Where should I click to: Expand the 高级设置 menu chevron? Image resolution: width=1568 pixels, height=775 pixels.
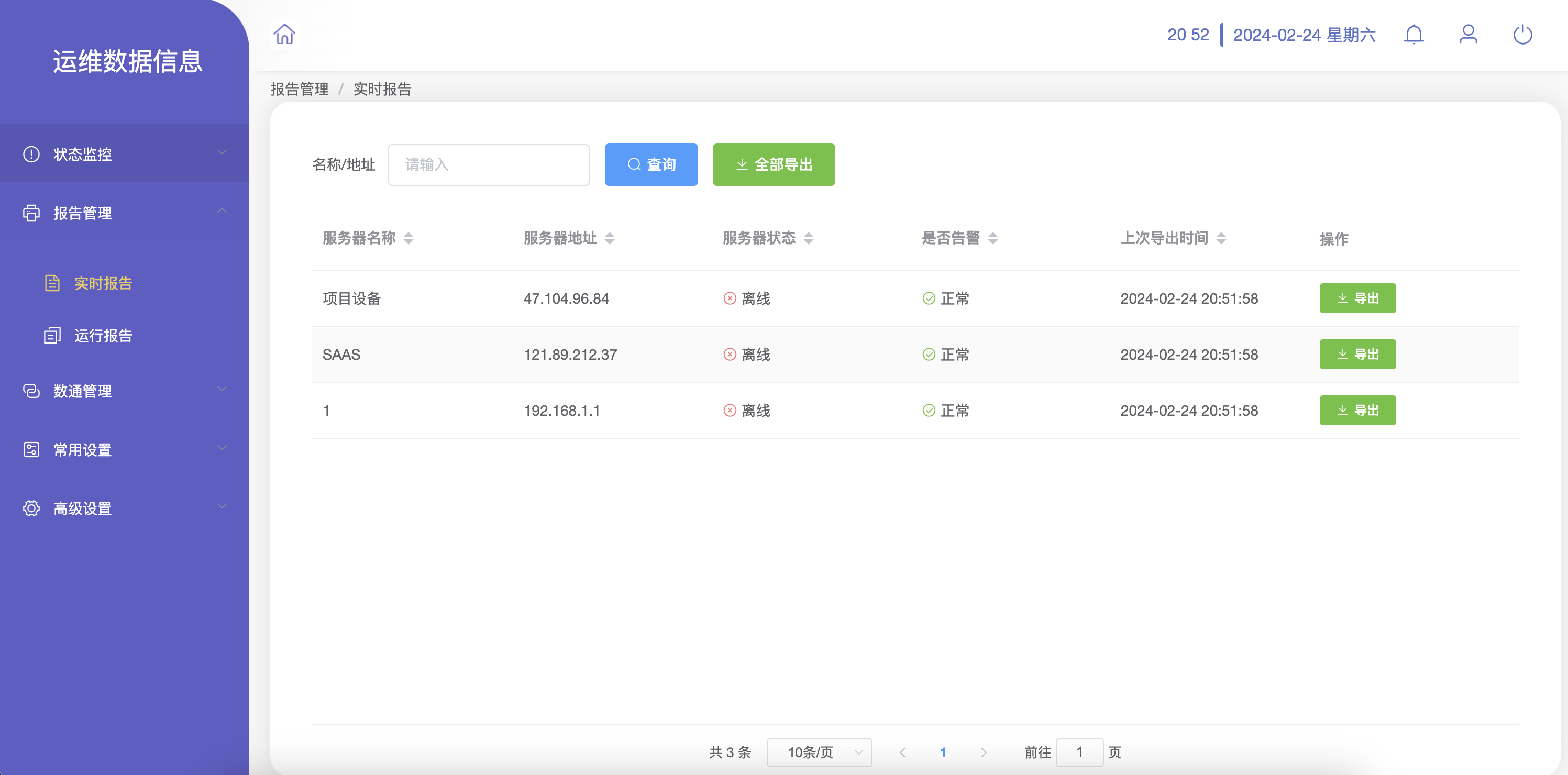222,506
